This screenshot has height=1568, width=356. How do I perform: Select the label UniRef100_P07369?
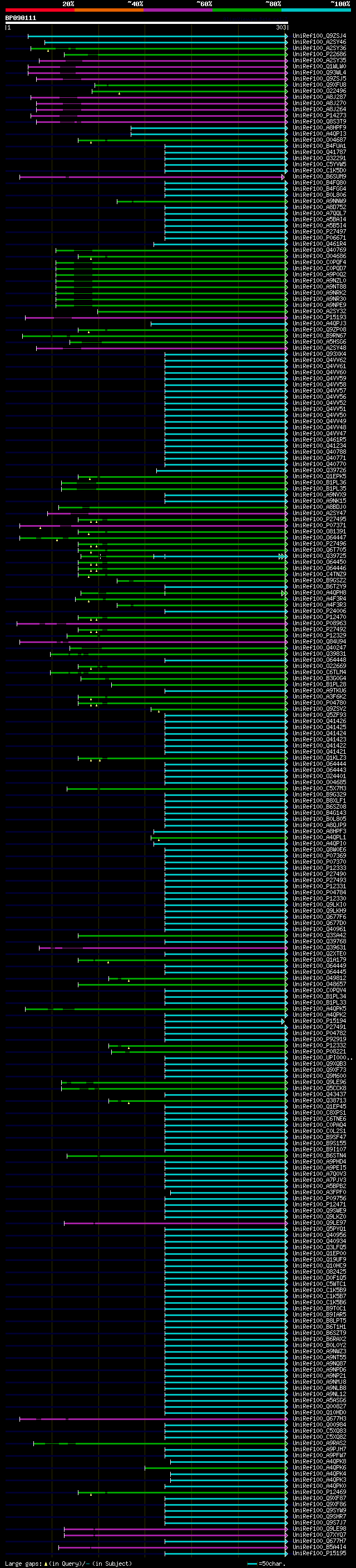319,855
